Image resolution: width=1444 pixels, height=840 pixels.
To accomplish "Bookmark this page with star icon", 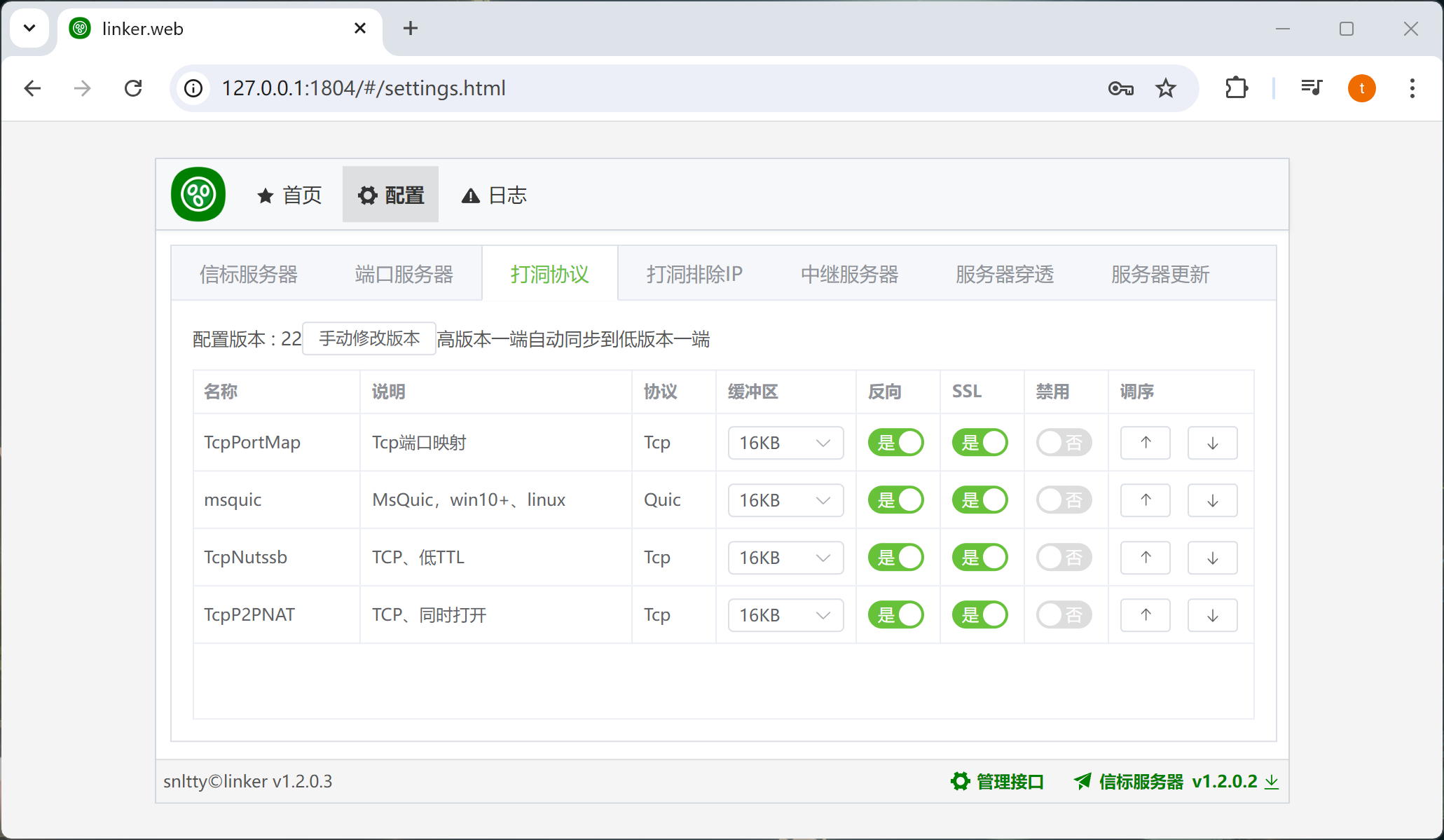I will (x=1166, y=88).
